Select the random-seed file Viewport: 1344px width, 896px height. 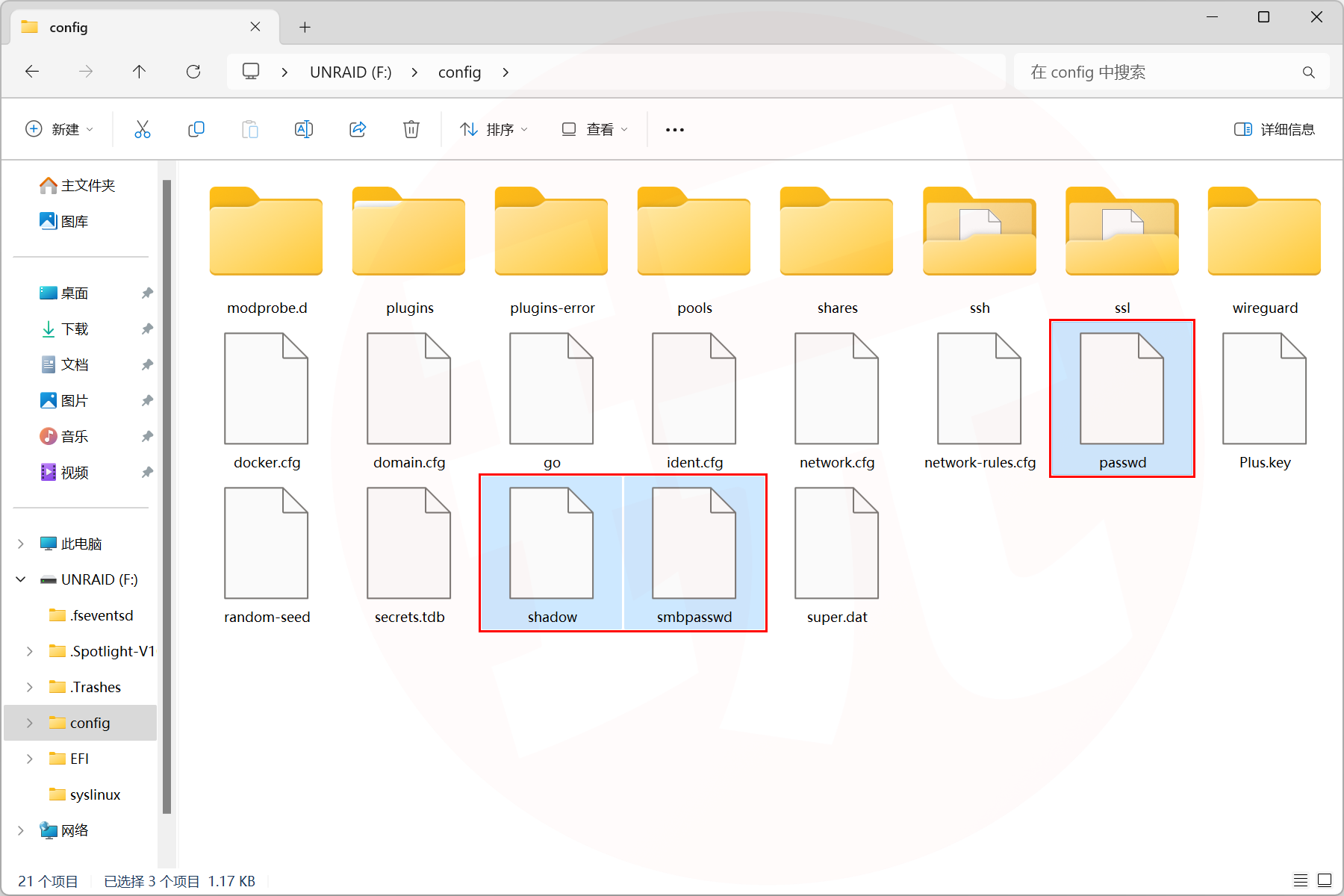267,556
